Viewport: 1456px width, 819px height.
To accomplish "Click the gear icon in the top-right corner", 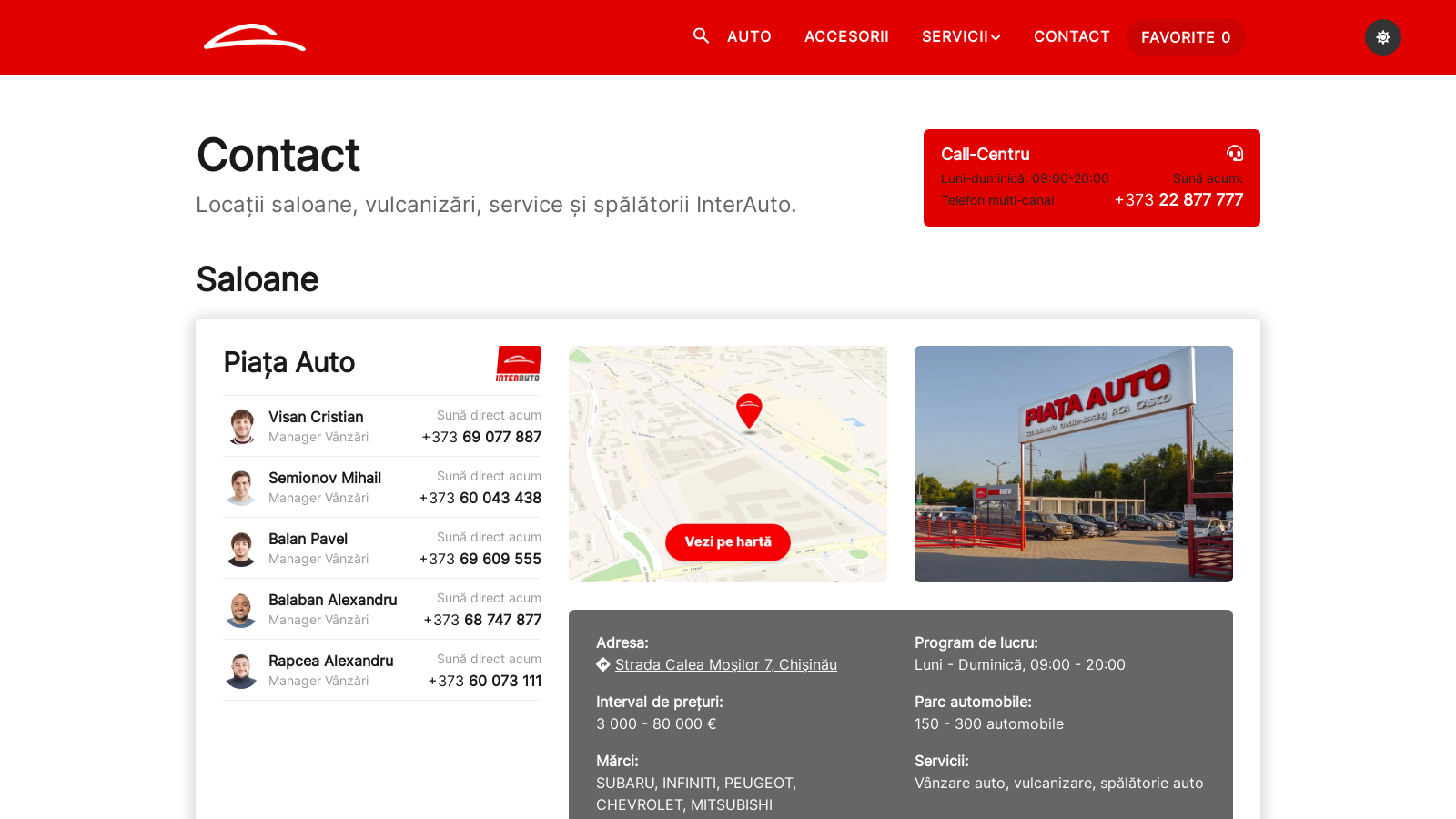I will (1383, 37).
